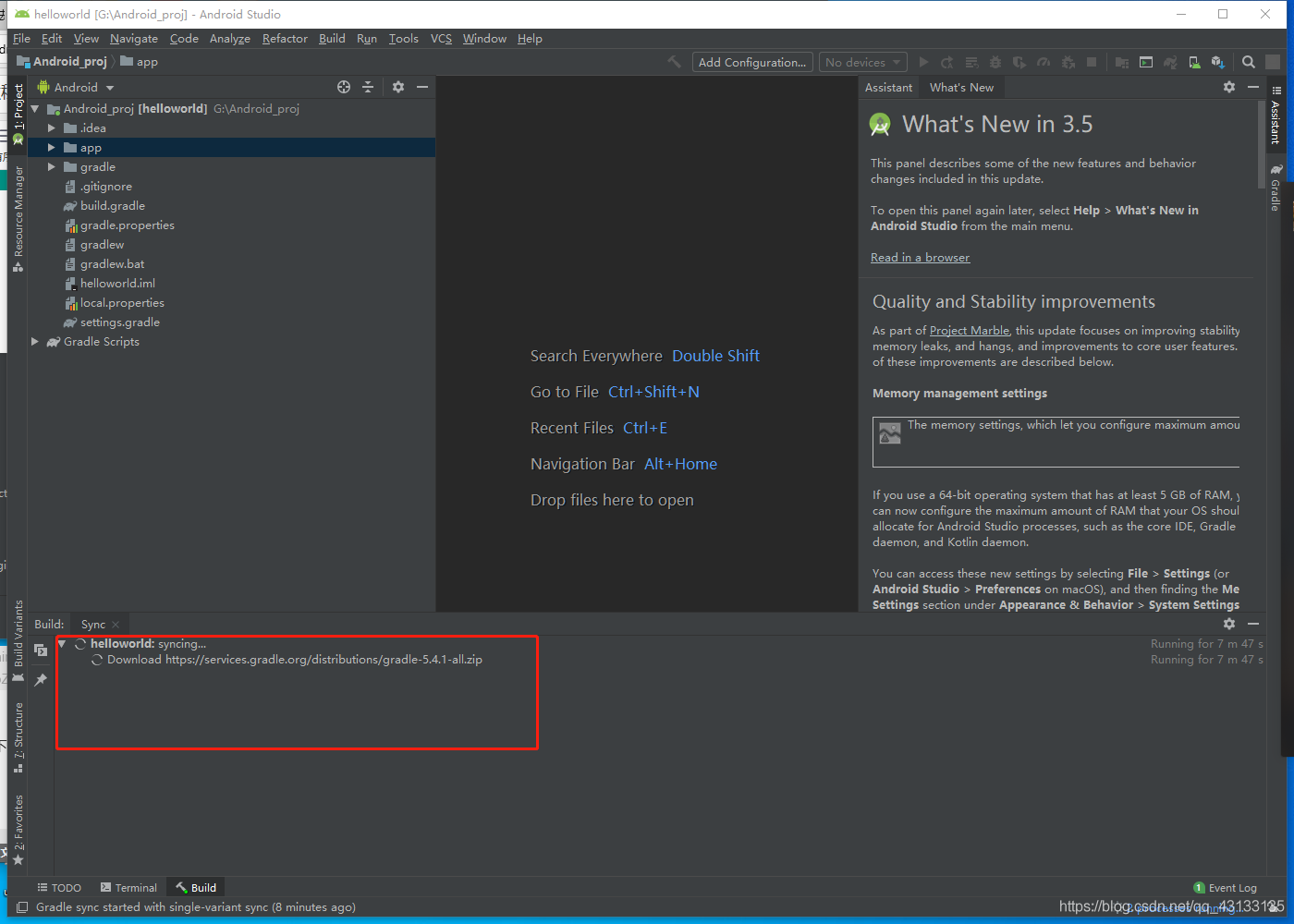Click Collapse All icon in Project panel
Viewport: 1294px width, 924px height.
(x=368, y=87)
